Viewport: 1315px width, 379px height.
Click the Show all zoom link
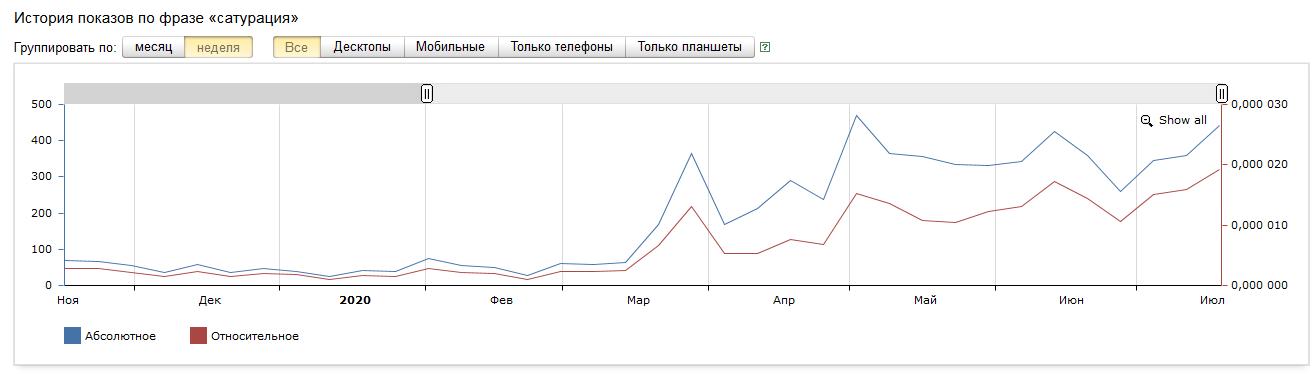pyautogui.click(x=1183, y=120)
